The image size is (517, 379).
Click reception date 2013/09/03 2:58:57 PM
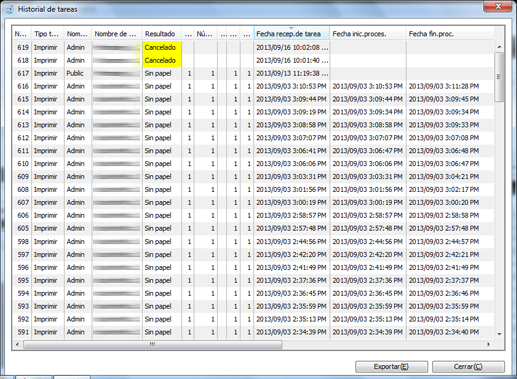click(291, 215)
